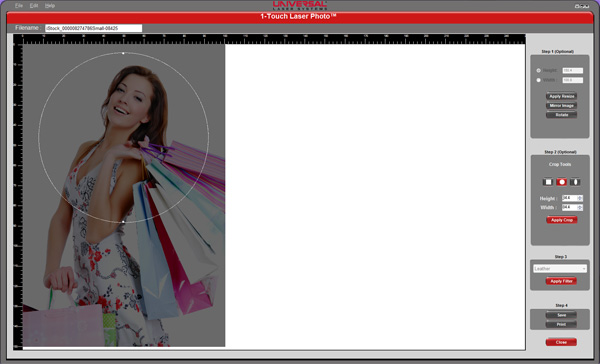
Task: Adjust crop Width spinner arrows
Action: (580, 207)
